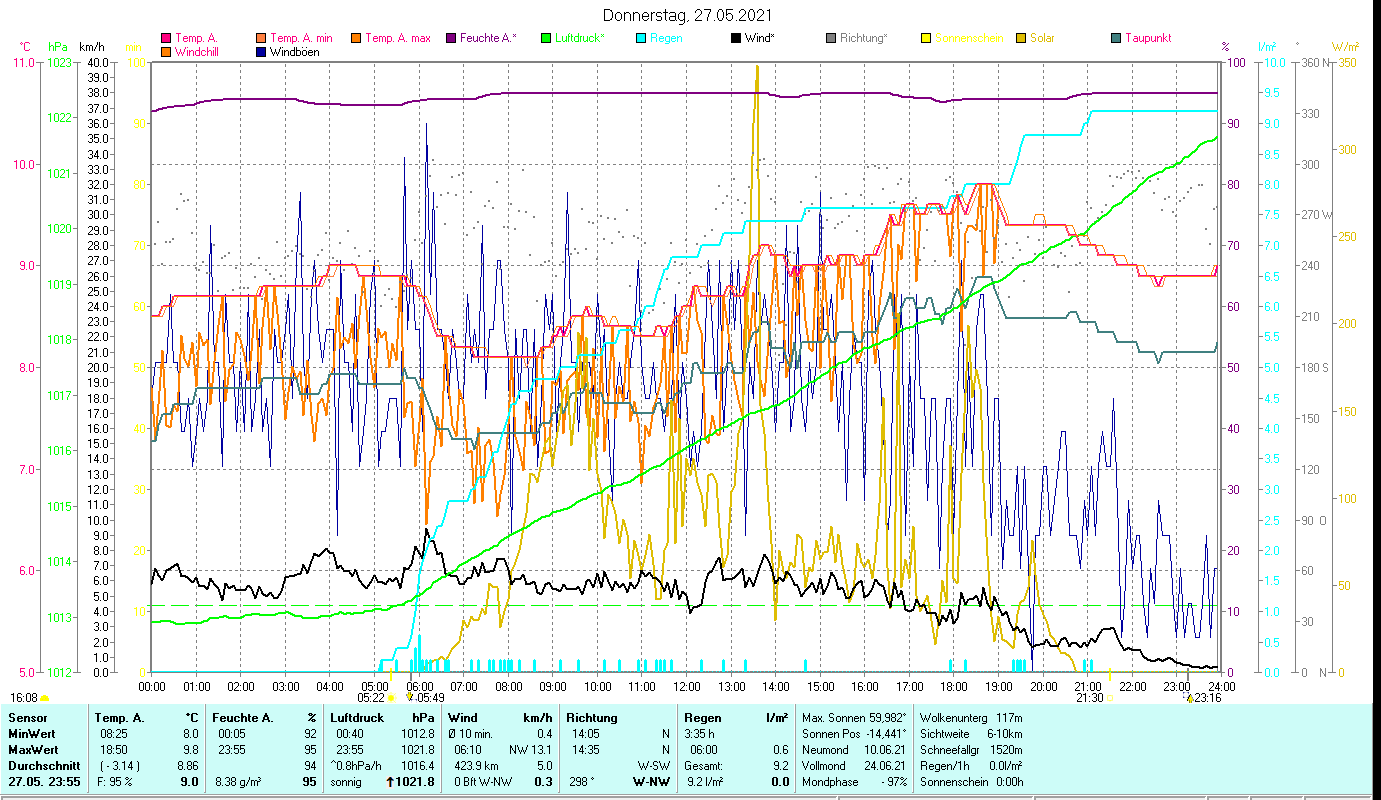Click the sunset sun icon beside 21:30
This screenshot has height=800, width=1381.
pos(1110,698)
